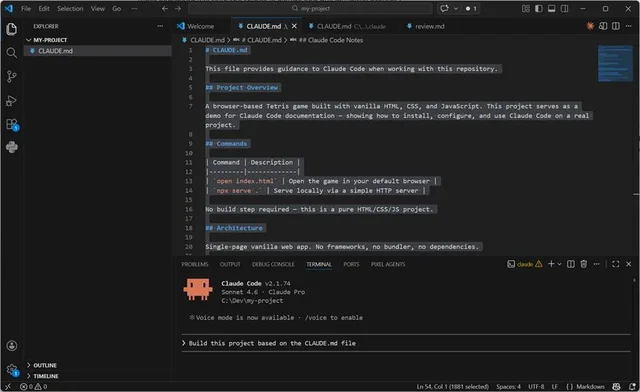Screen dimensions: 640x392
Task: Select CLAUDE.md in the Explorer tree
Action: coord(98,51)
